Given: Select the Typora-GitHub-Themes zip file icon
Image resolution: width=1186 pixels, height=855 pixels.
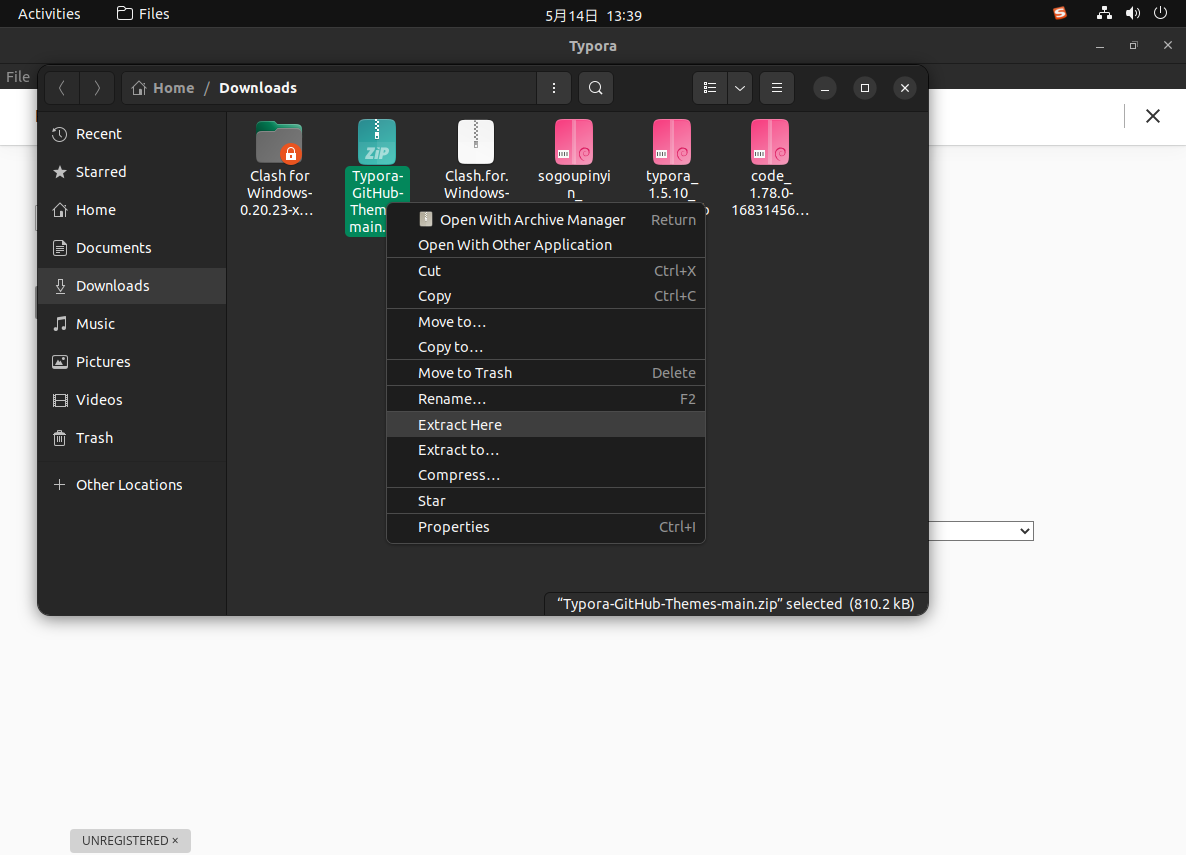Looking at the screenshot, I should (377, 142).
